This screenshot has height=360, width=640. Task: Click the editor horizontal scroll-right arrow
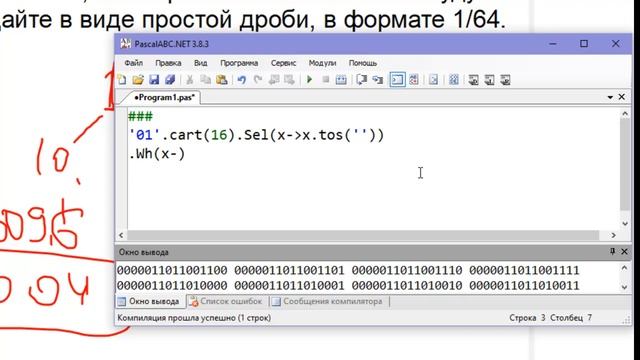[613, 235]
